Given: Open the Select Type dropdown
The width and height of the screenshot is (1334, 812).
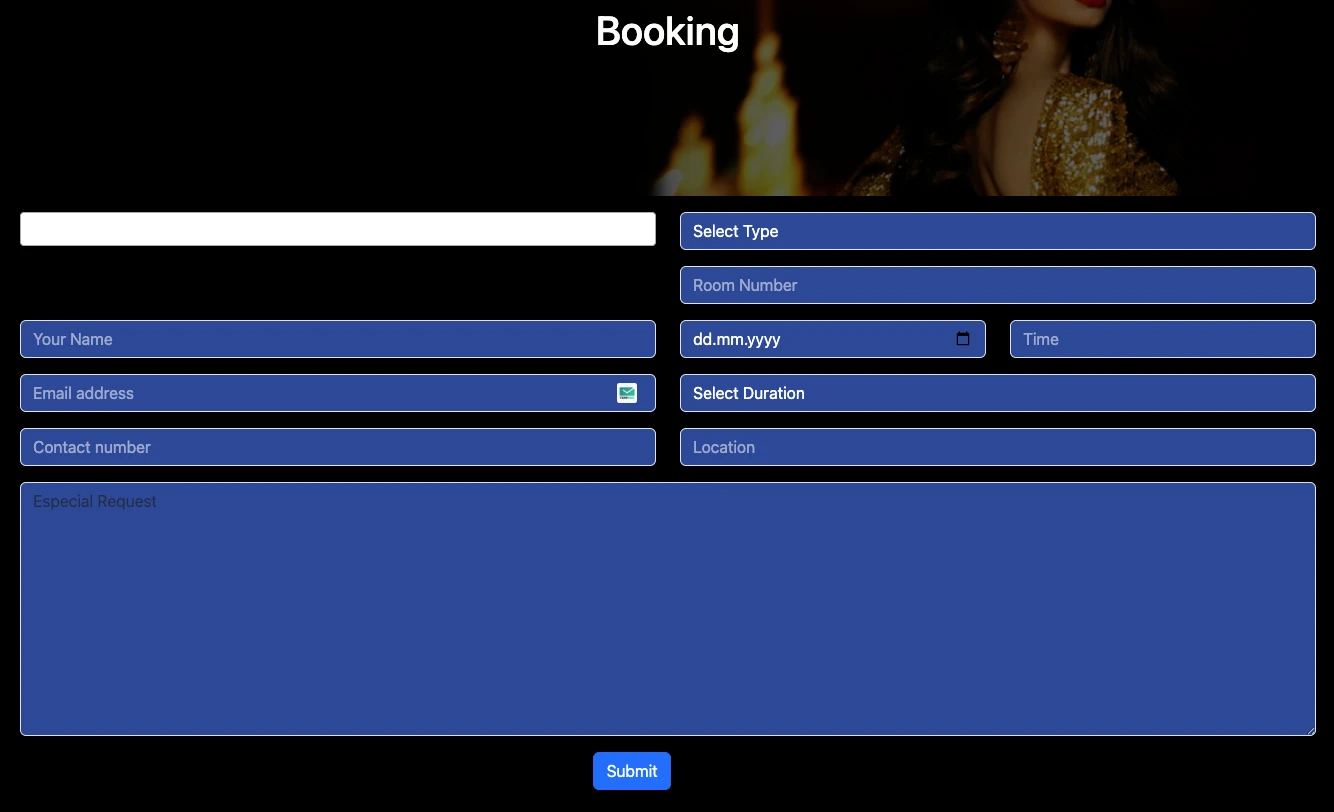Looking at the screenshot, I should click(x=998, y=231).
